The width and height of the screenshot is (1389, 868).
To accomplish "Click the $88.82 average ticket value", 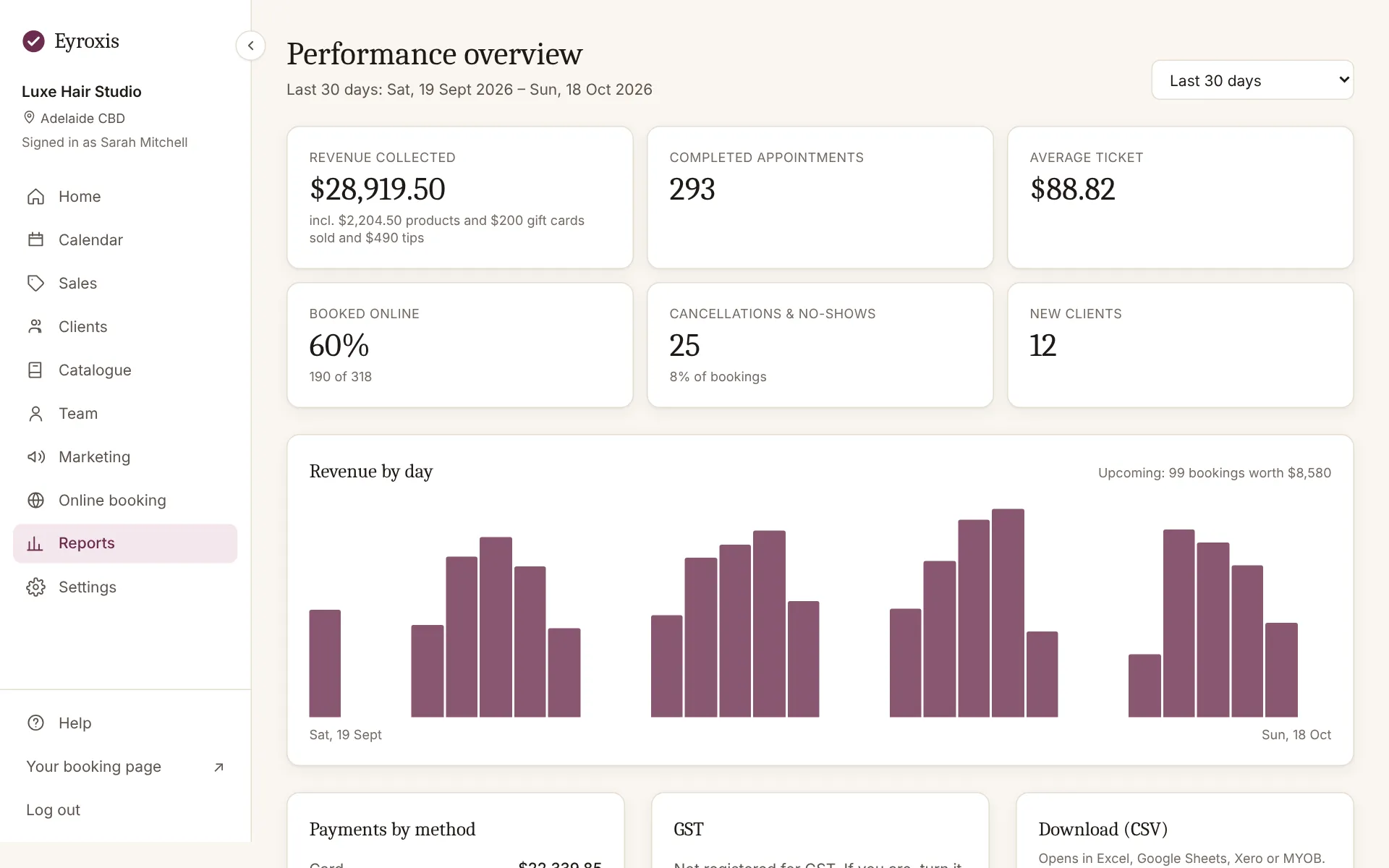I will click(x=1072, y=190).
